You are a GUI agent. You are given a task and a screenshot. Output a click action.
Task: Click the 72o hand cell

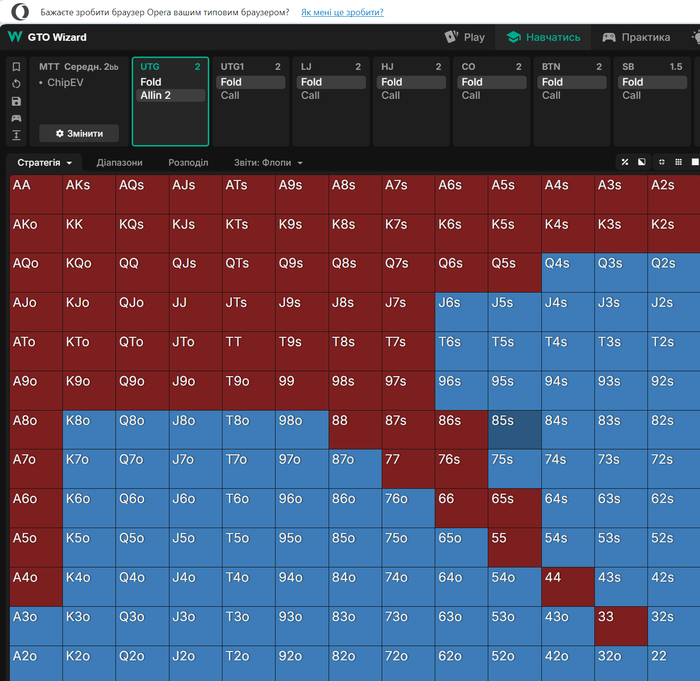click(408, 664)
